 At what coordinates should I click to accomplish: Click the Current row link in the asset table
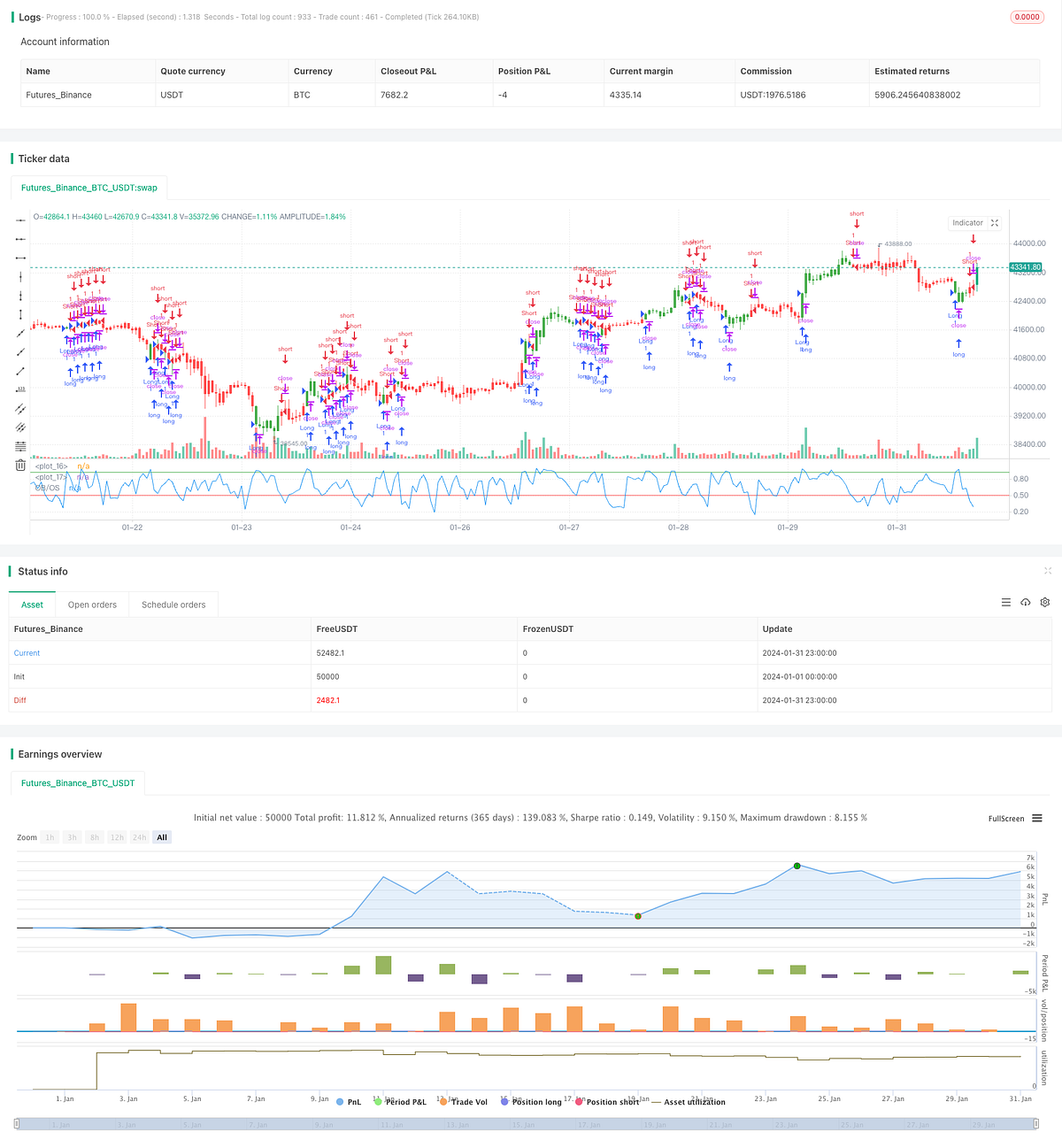click(27, 652)
